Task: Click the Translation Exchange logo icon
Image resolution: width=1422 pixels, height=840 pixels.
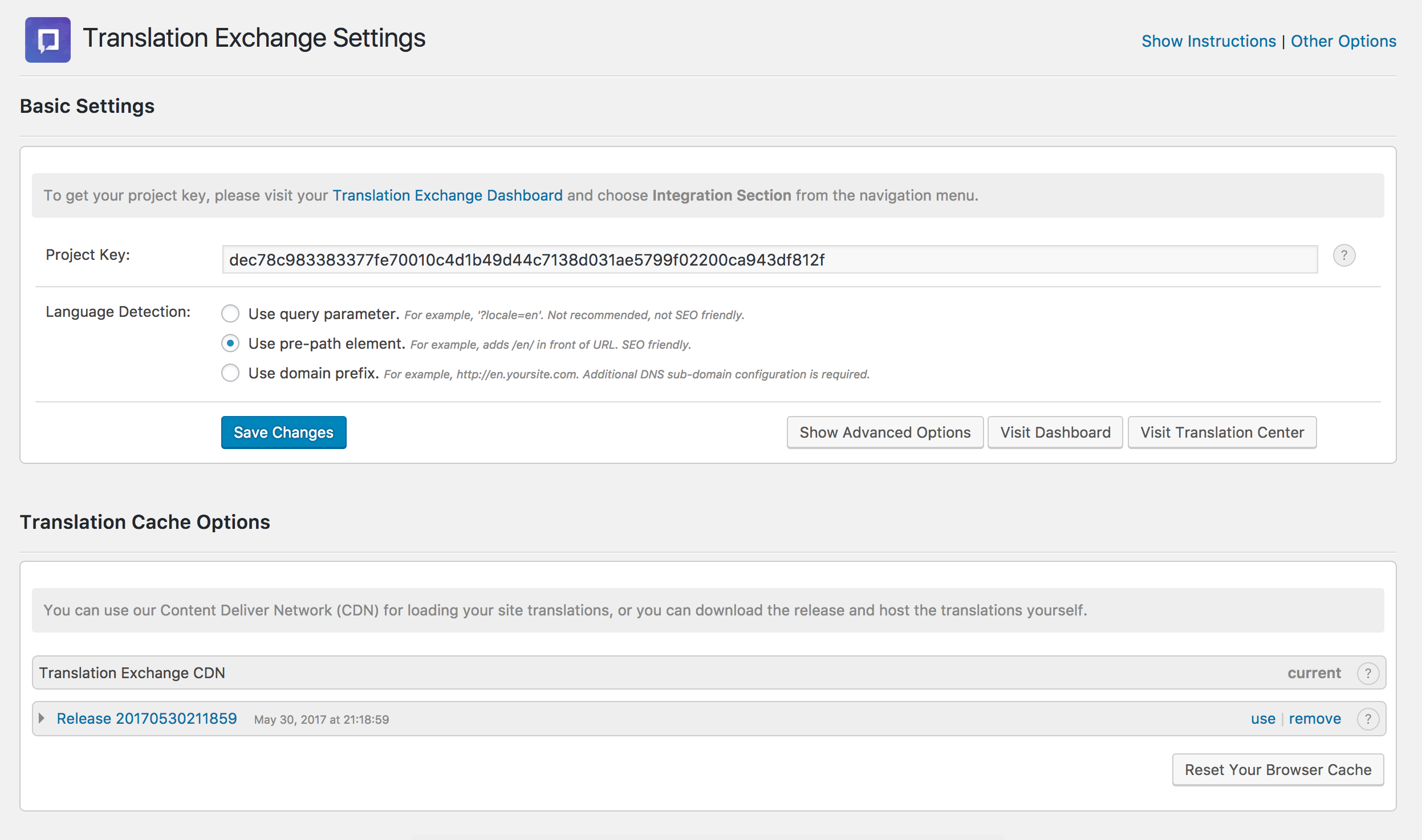Action: coord(48,40)
